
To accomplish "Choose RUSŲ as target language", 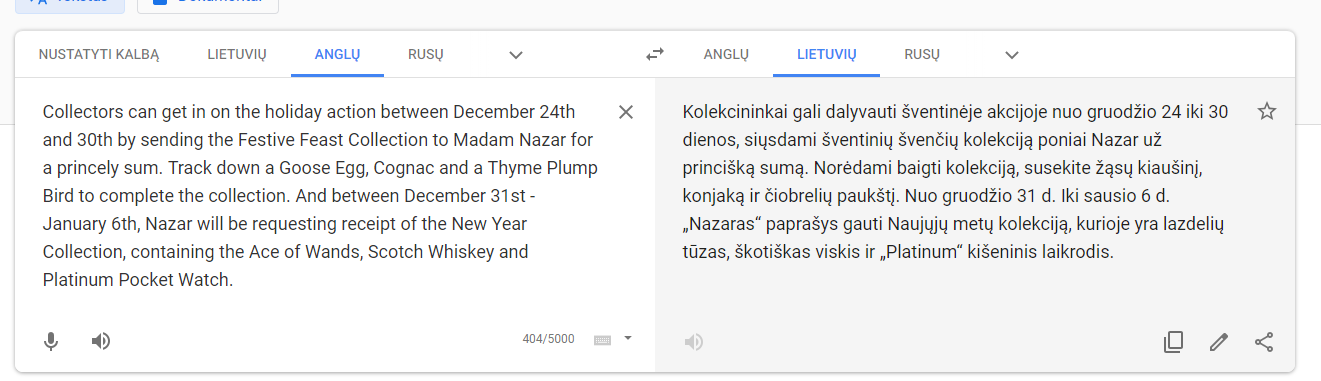I will [922, 54].
